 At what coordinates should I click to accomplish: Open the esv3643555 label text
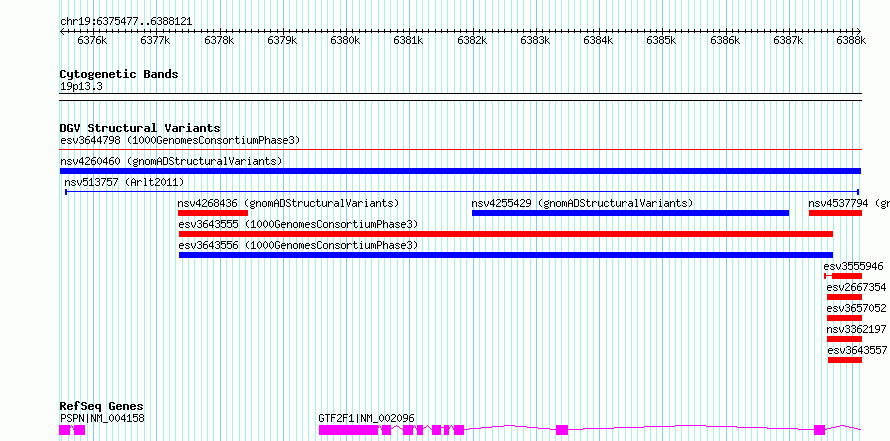pos(298,224)
